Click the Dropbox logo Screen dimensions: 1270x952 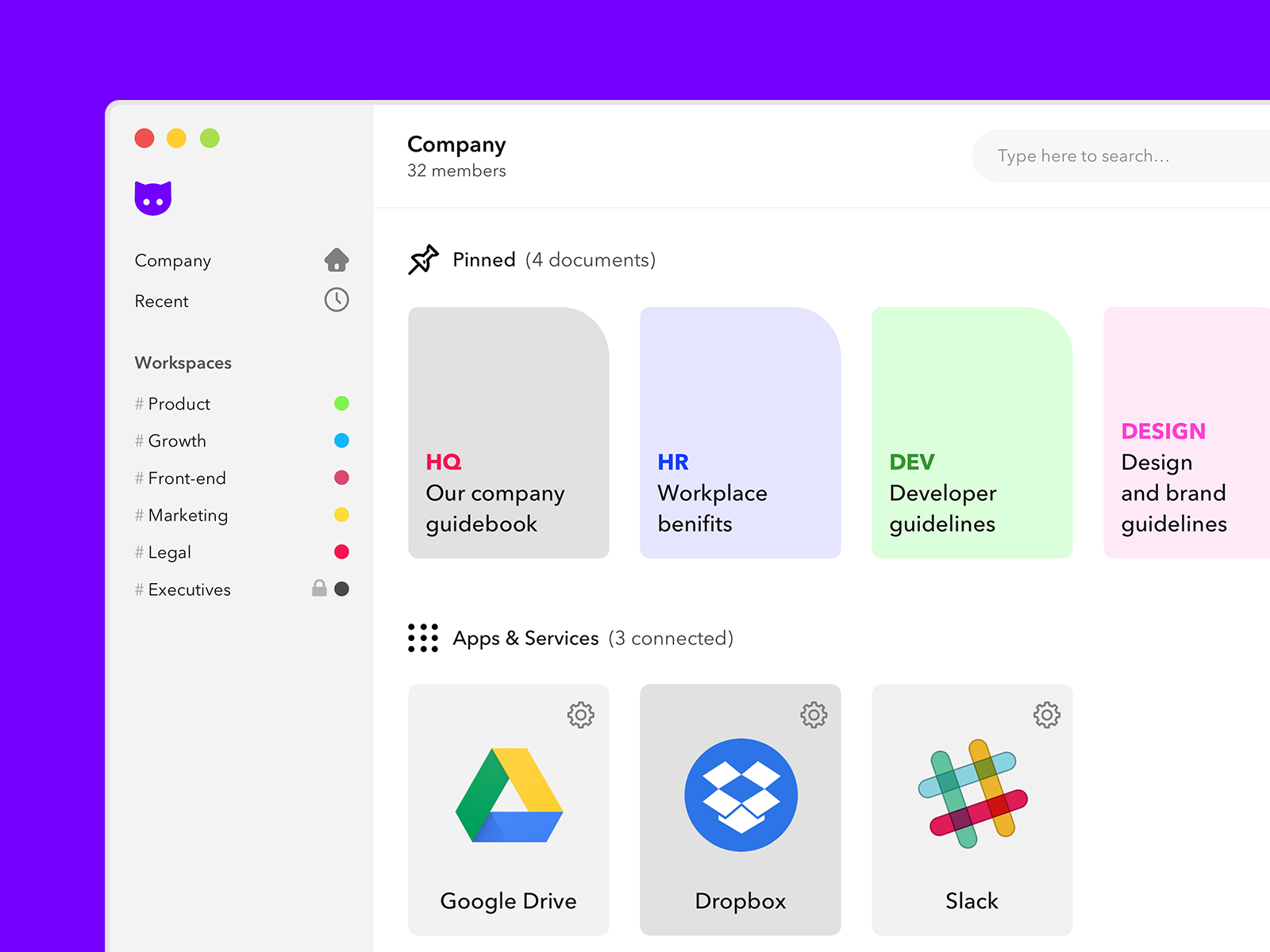[x=741, y=795]
